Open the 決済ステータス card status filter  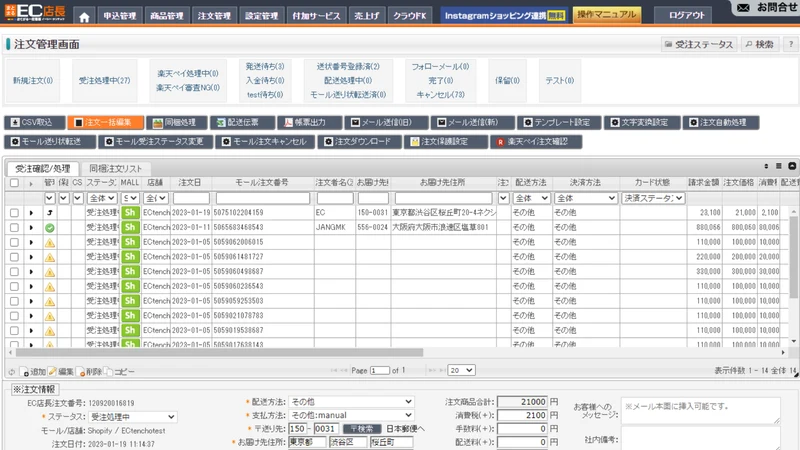coord(653,198)
